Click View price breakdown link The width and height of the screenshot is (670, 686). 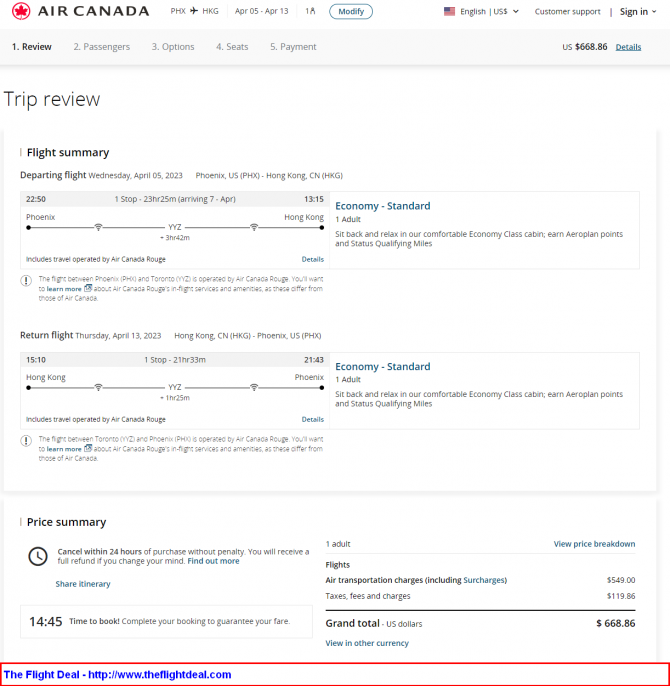[x=594, y=544]
